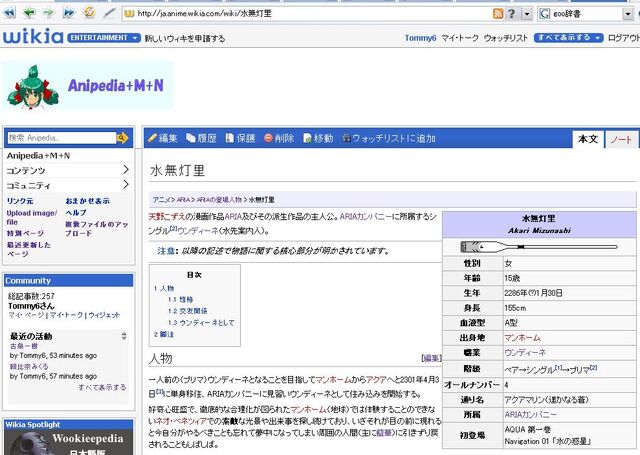Open the Anipedia+M+N sidebar link
Viewport: 640px width, 455px height.
[x=38, y=155]
